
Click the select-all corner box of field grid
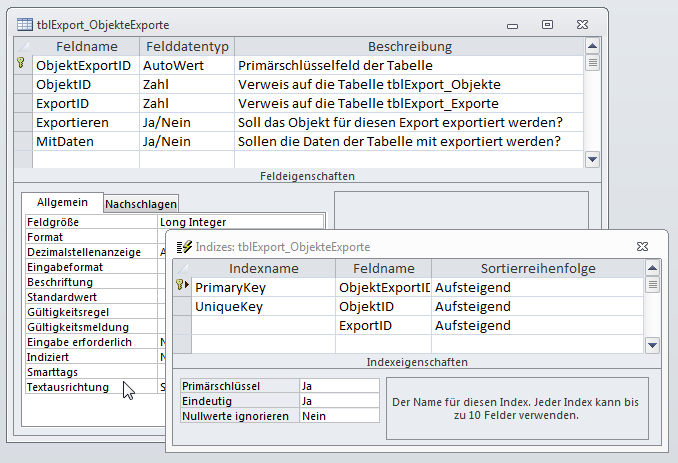click(x=23, y=46)
